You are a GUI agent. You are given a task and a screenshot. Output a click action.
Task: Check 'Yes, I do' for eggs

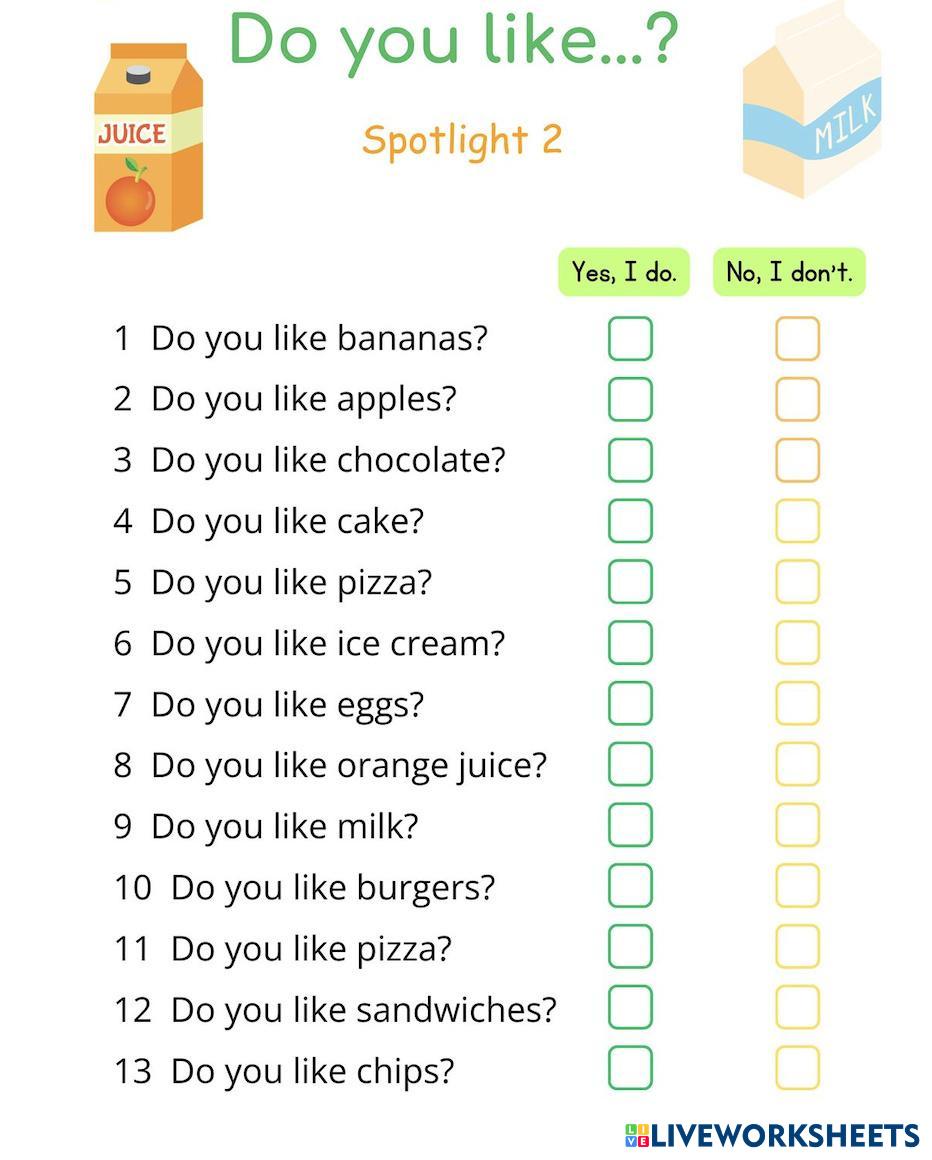(x=630, y=704)
